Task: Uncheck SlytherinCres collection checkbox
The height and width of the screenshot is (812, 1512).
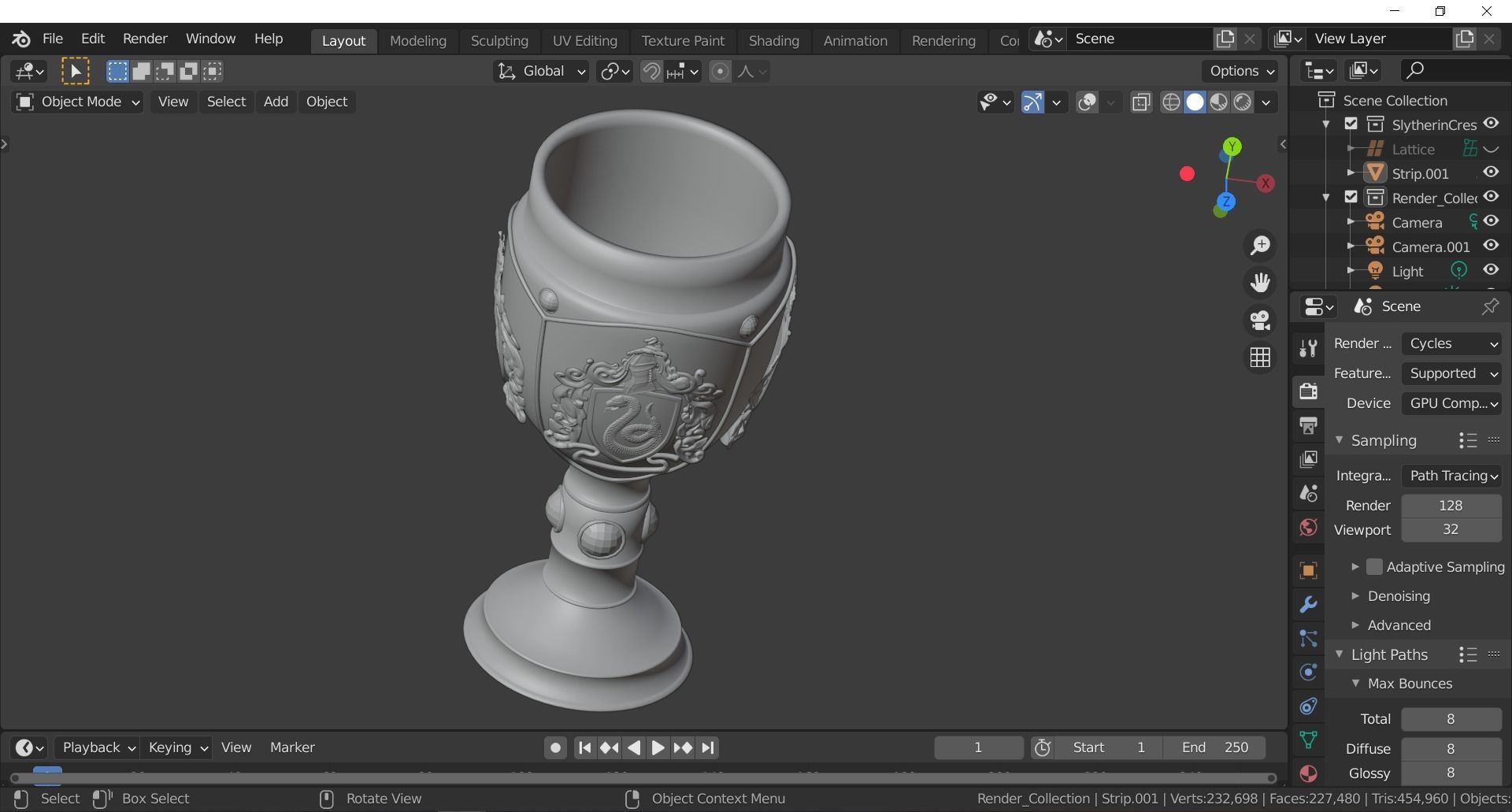Action: [x=1351, y=124]
